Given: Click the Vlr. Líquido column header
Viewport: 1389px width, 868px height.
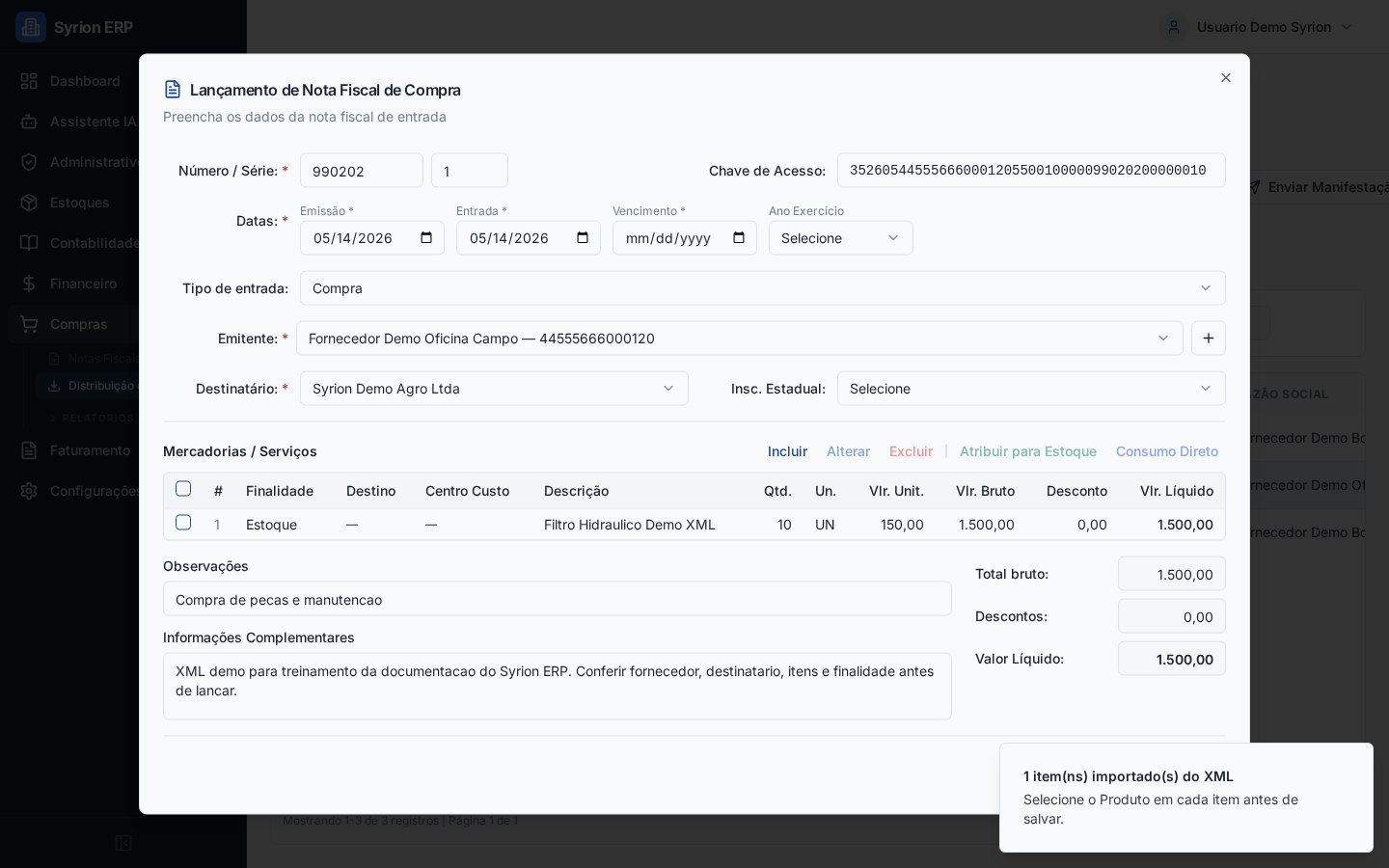Looking at the screenshot, I should tap(1177, 491).
